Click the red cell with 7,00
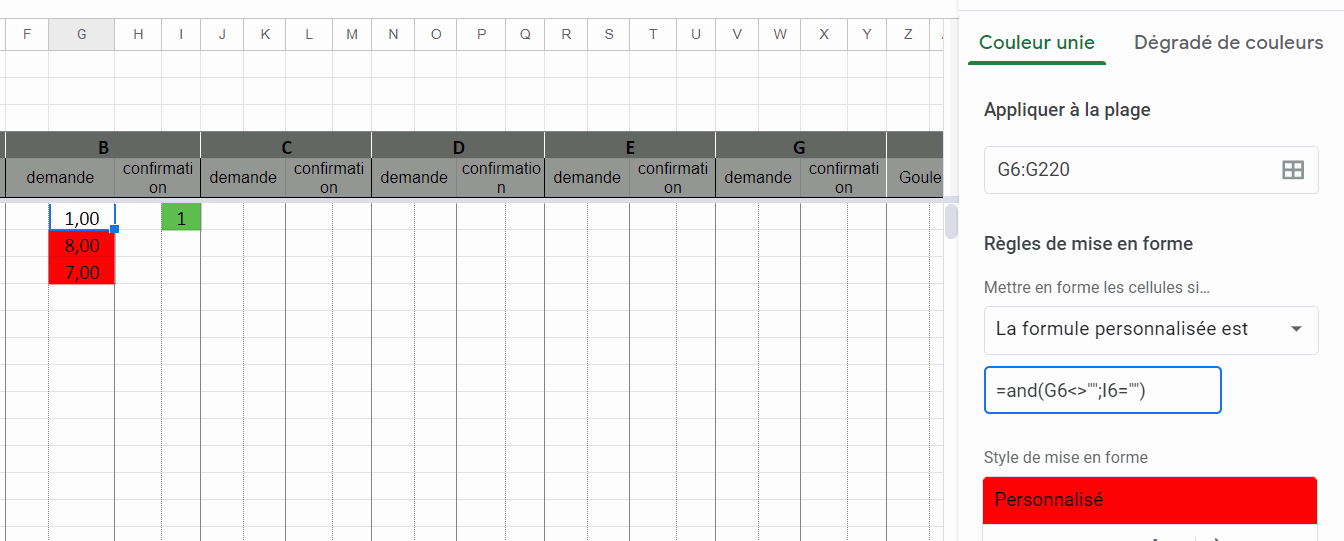The image size is (1344, 541). (81, 272)
